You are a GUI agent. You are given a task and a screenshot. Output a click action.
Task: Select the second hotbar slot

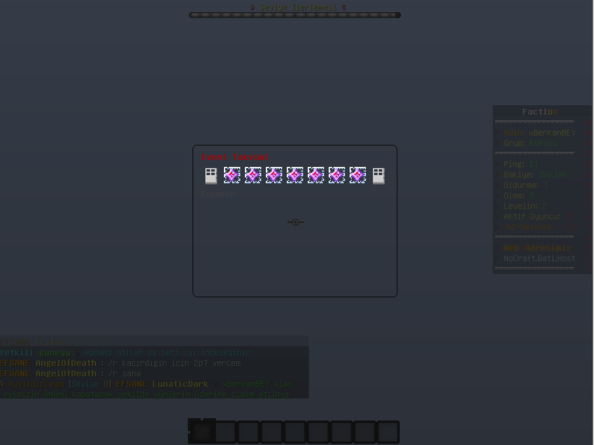point(226,432)
